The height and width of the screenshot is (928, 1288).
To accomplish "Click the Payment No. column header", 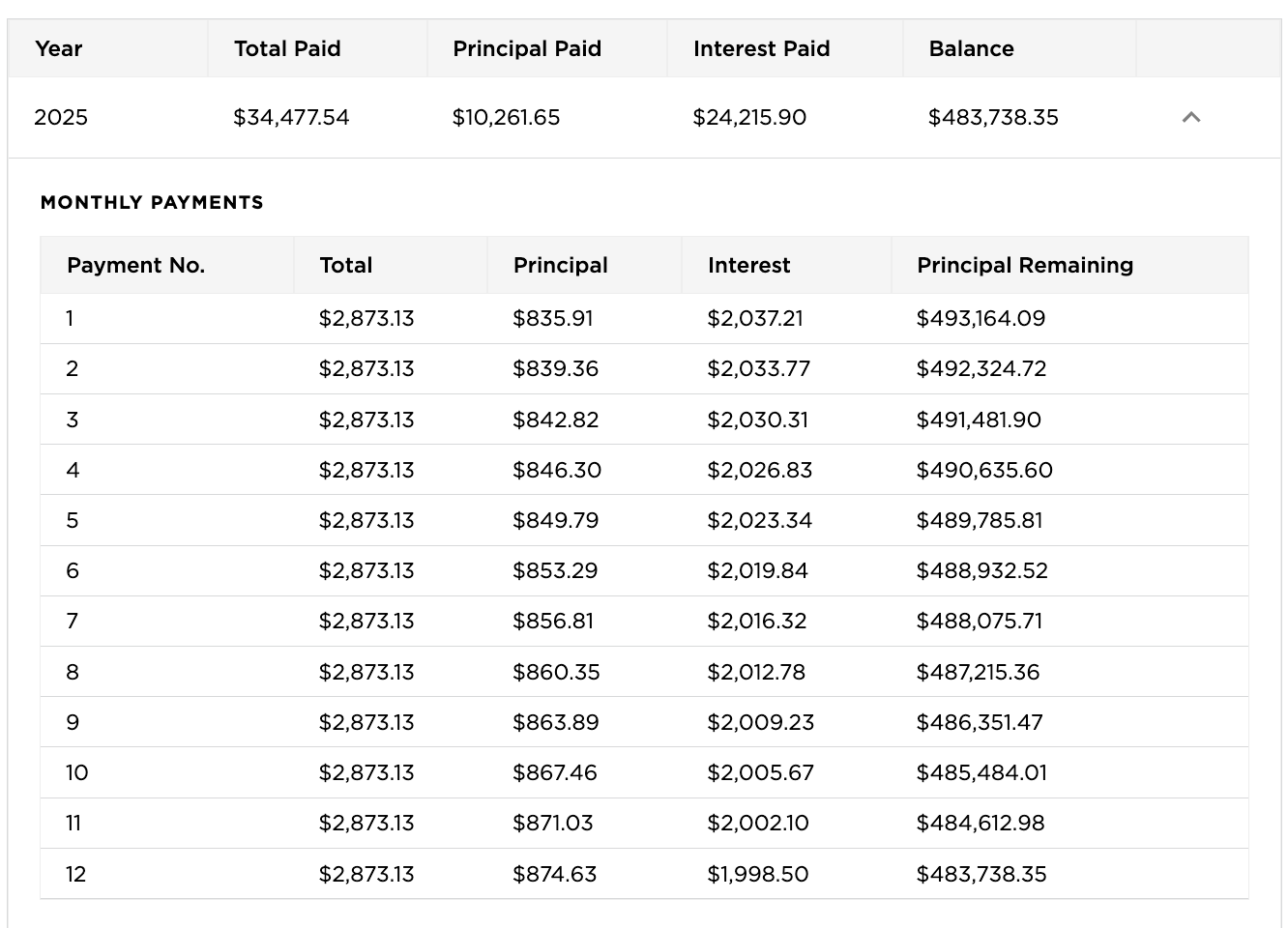I will (134, 265).
